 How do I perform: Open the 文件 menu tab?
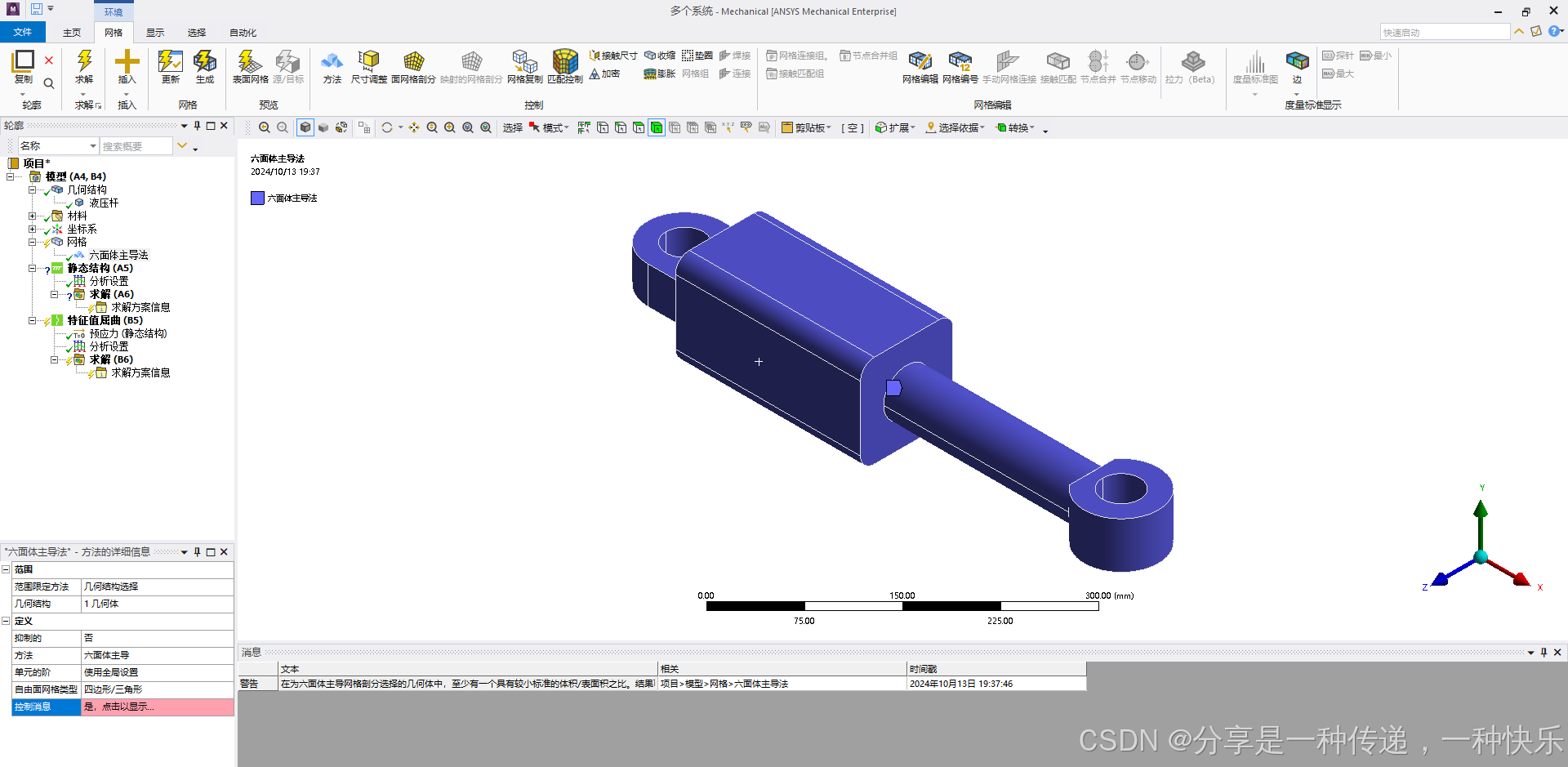pyautogui.click(x=23, y=32)
